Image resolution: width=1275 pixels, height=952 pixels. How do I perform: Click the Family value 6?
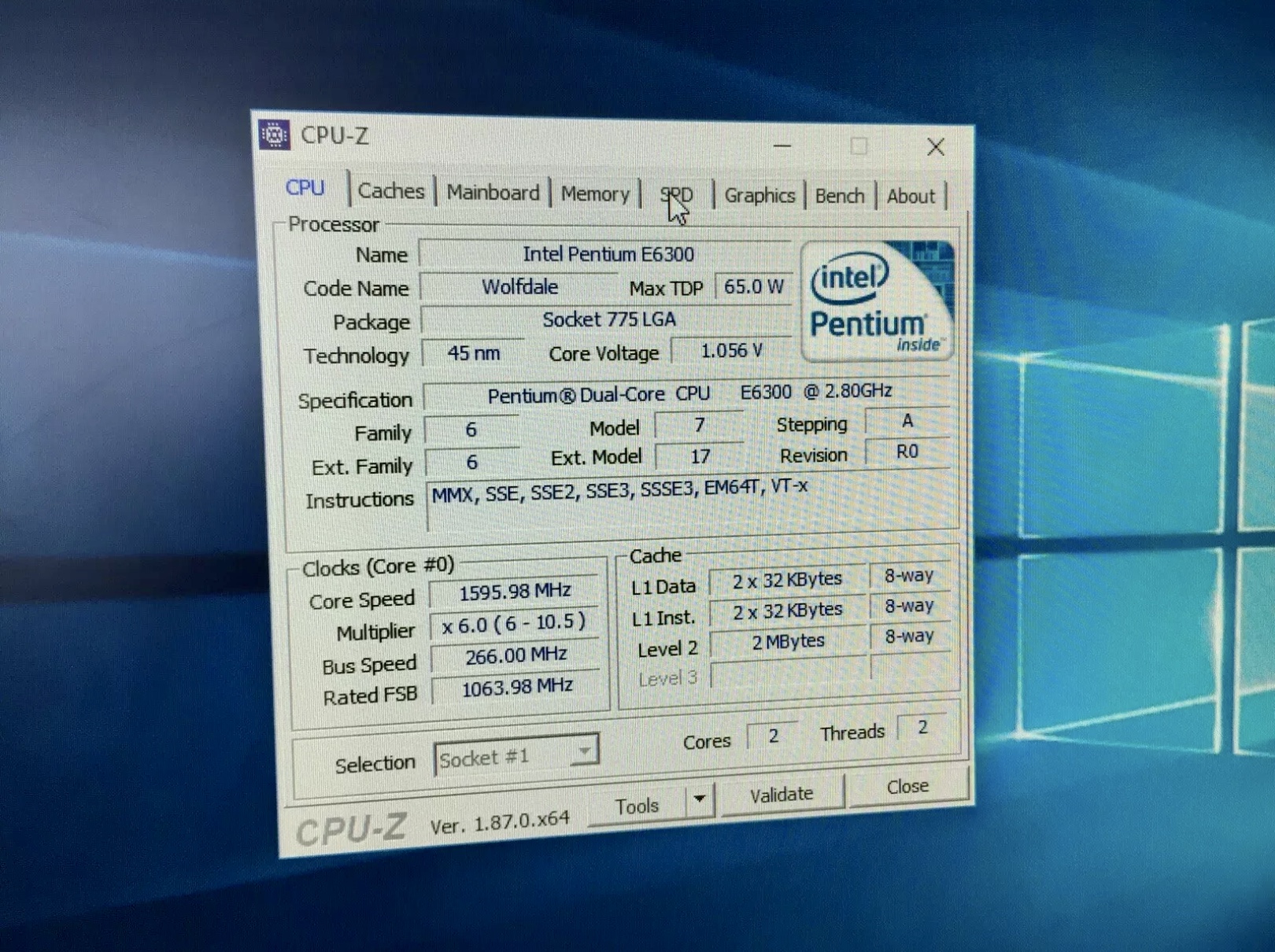[471, 430]
